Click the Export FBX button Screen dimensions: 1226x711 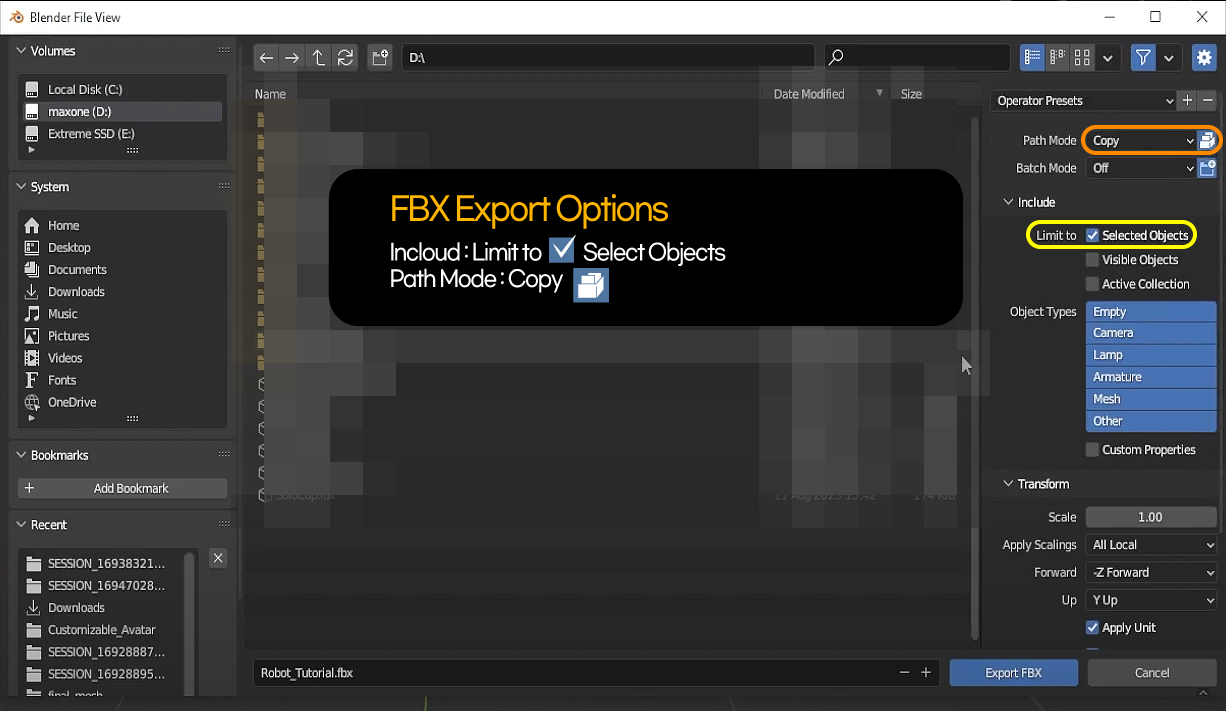pyautogui.click(x=1013, y=673)
